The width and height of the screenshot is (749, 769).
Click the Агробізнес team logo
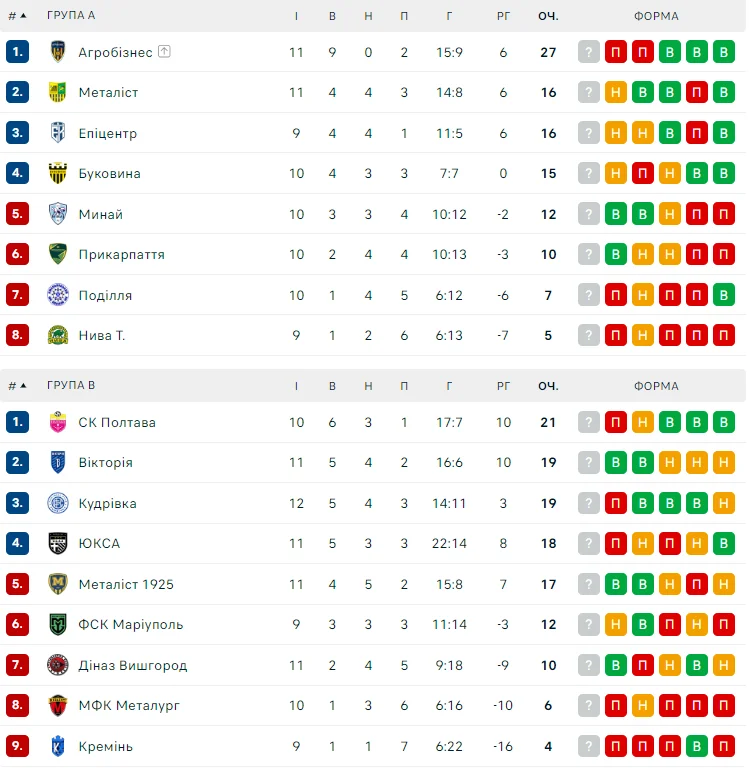pyautogui.click(x=57, y=52)
